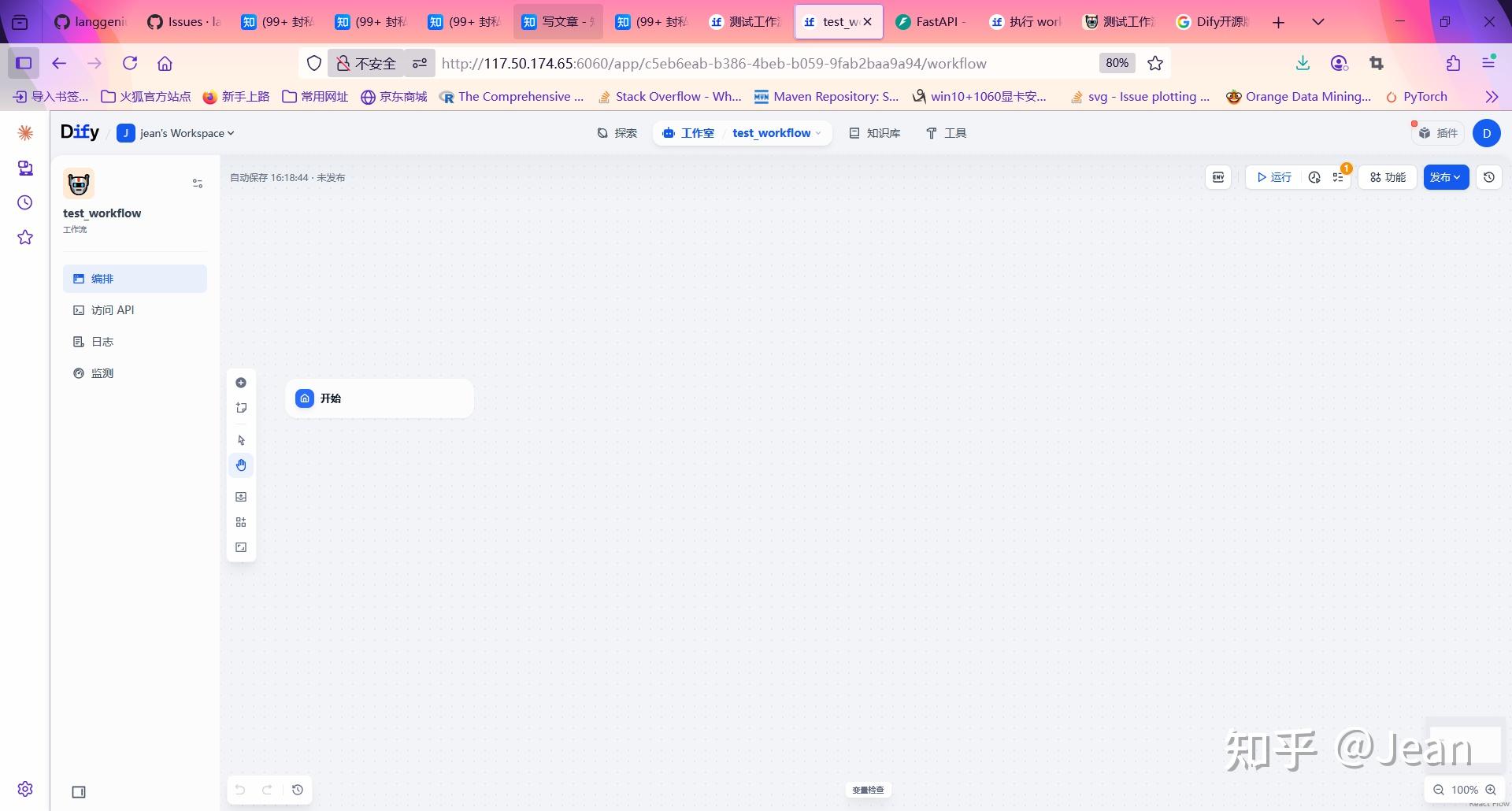Click the fit-view icon on canvas toolbar
1512x811 pixels.
click(x=241, y=547)
